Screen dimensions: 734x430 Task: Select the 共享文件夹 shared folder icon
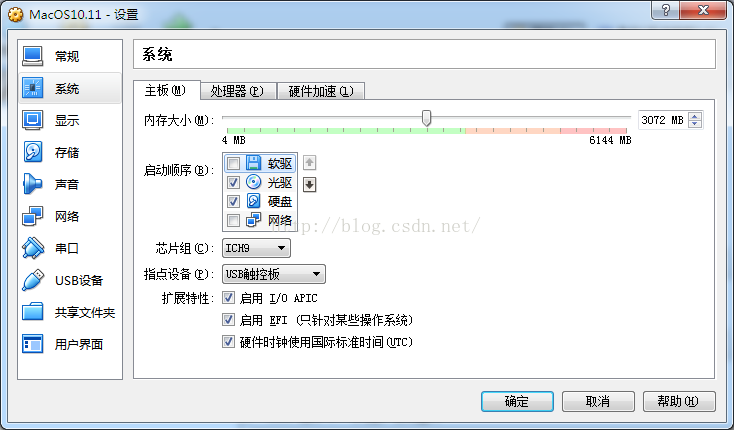(x=32, y=312)
